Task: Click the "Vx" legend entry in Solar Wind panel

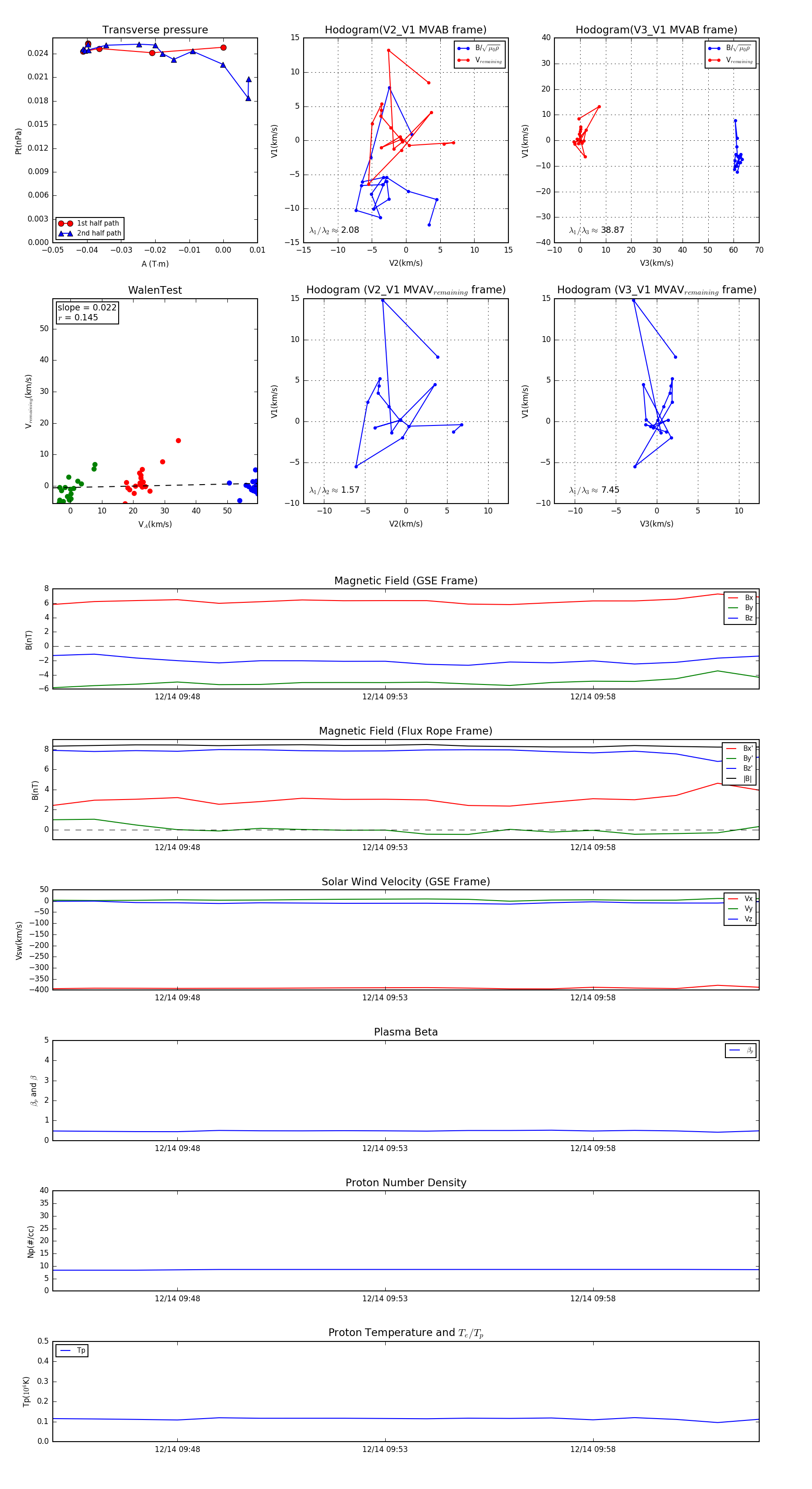Action: click(740, 899)
